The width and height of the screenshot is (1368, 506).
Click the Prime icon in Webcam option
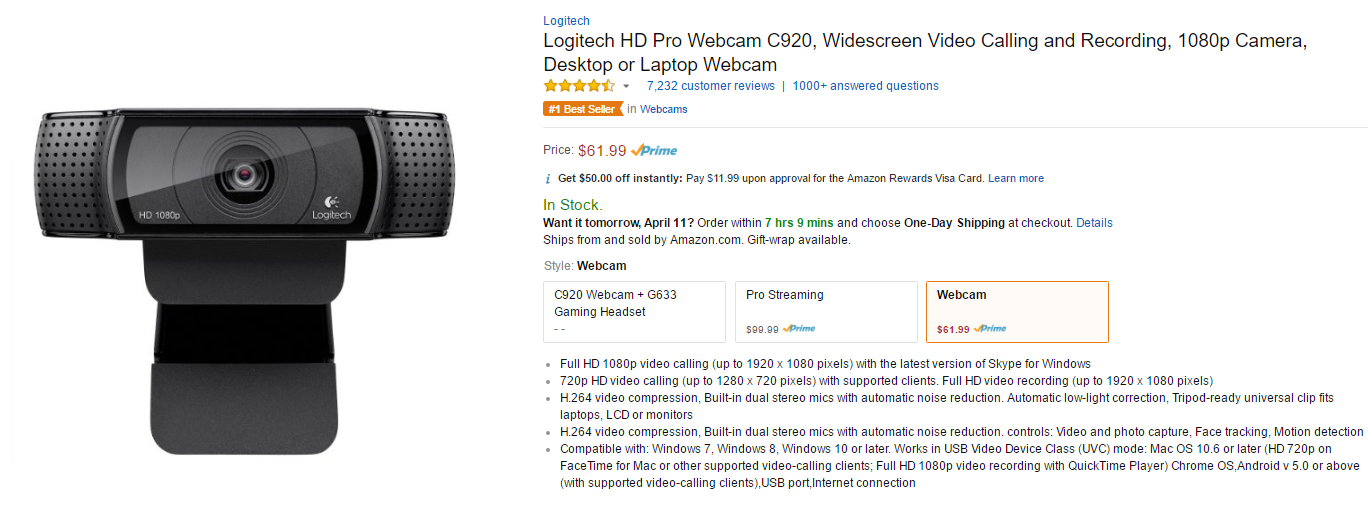pyautogui.click(x=990, y=329)
